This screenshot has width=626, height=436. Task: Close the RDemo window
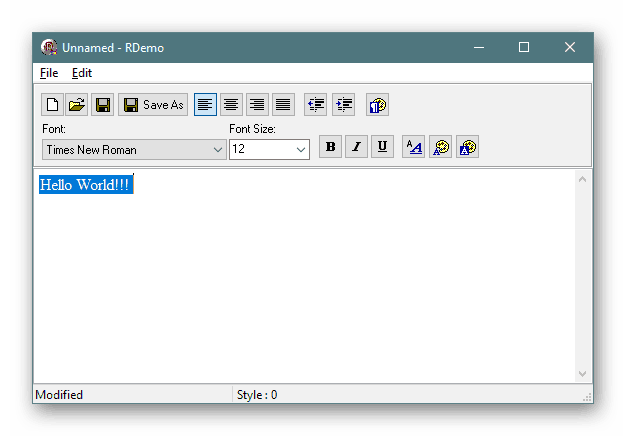(570, 48)
